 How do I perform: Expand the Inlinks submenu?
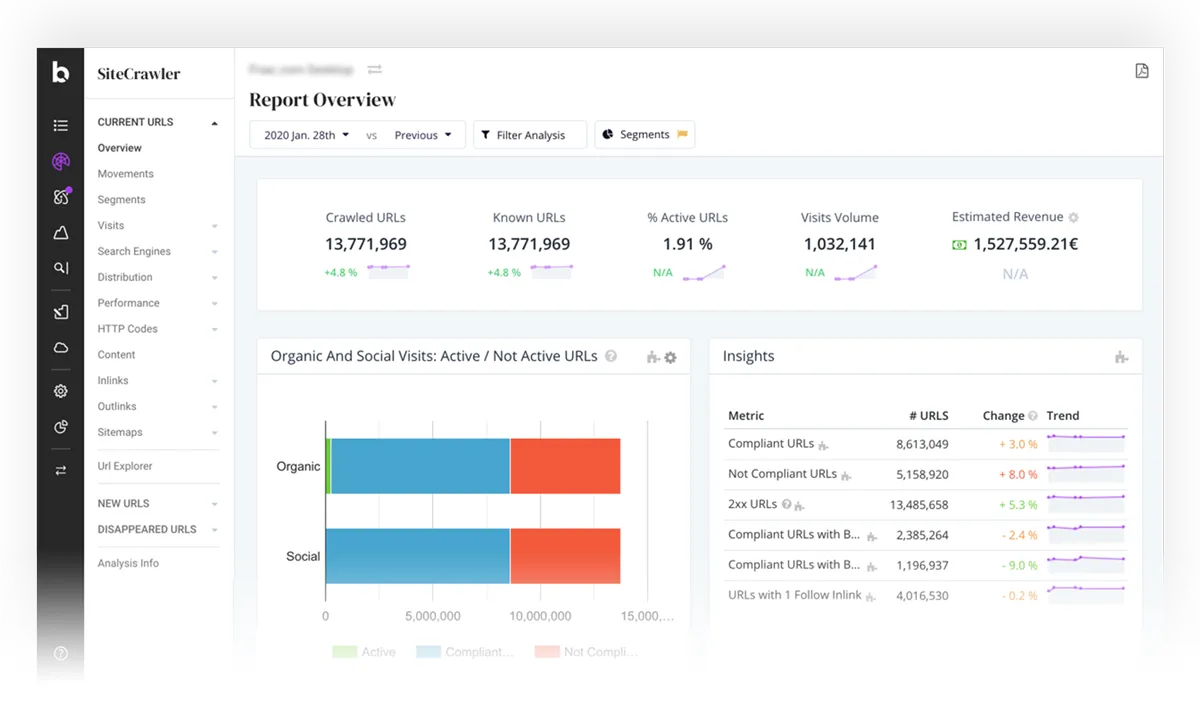coord(215,381)
